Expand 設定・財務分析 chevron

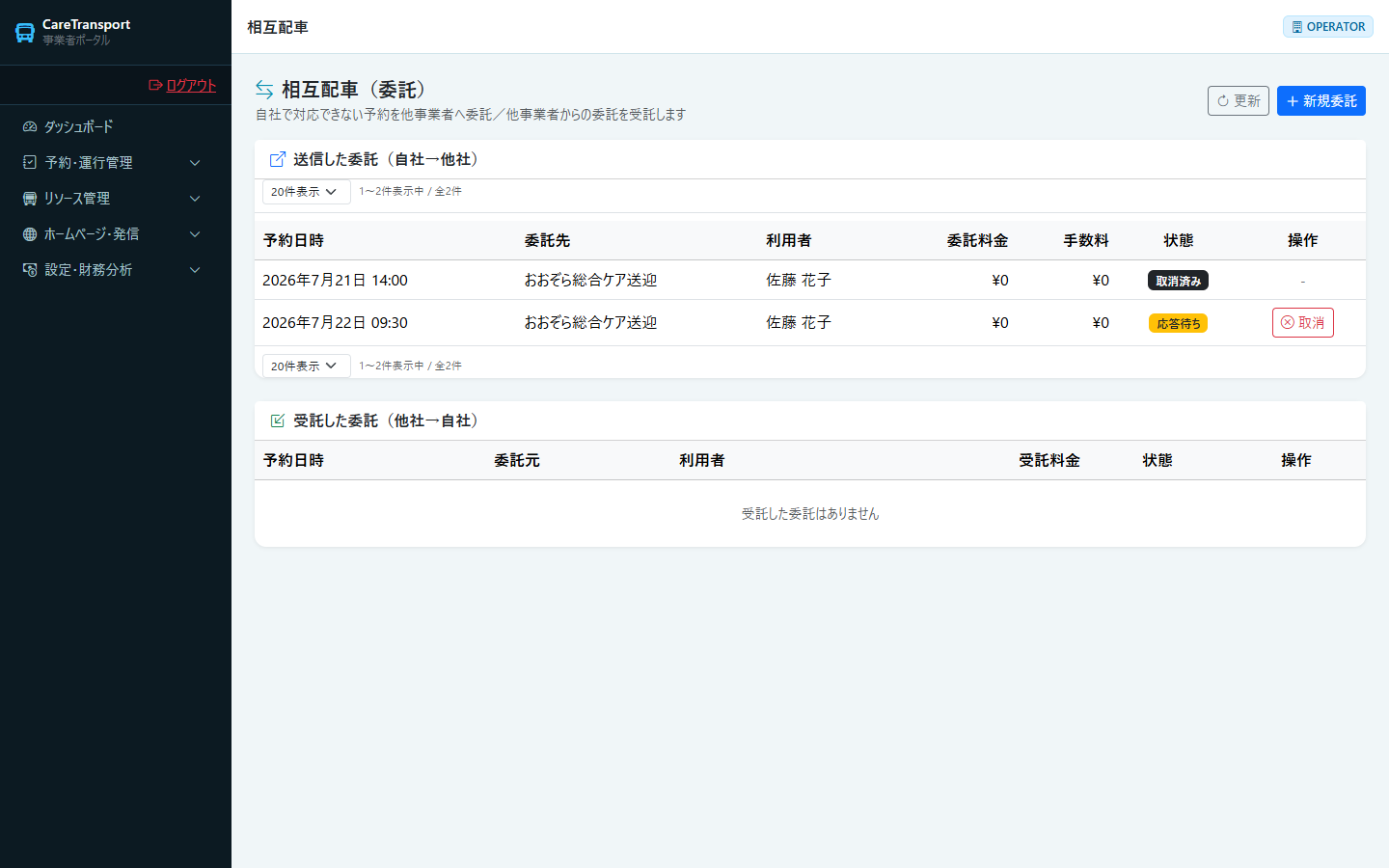(195, 270)
